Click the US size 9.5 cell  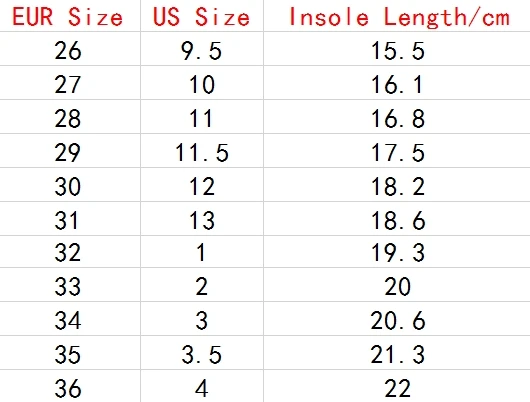coord(202,49)
